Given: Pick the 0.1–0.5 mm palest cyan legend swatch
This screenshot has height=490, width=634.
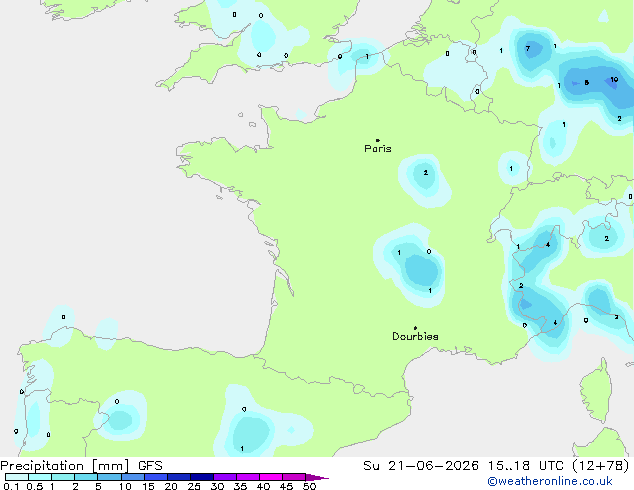Looking at the screenshot, I should coord(17,477).
